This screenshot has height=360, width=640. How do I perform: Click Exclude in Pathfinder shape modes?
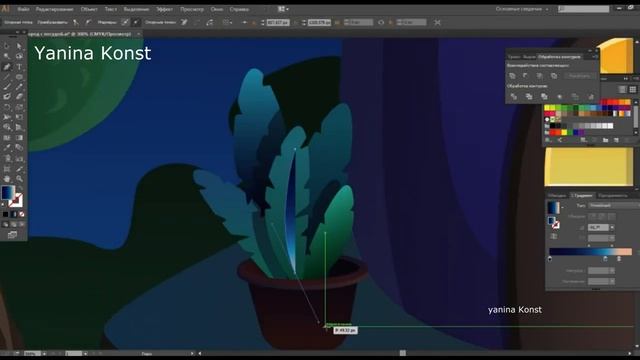pyautogui.click(x=554, y=76)
